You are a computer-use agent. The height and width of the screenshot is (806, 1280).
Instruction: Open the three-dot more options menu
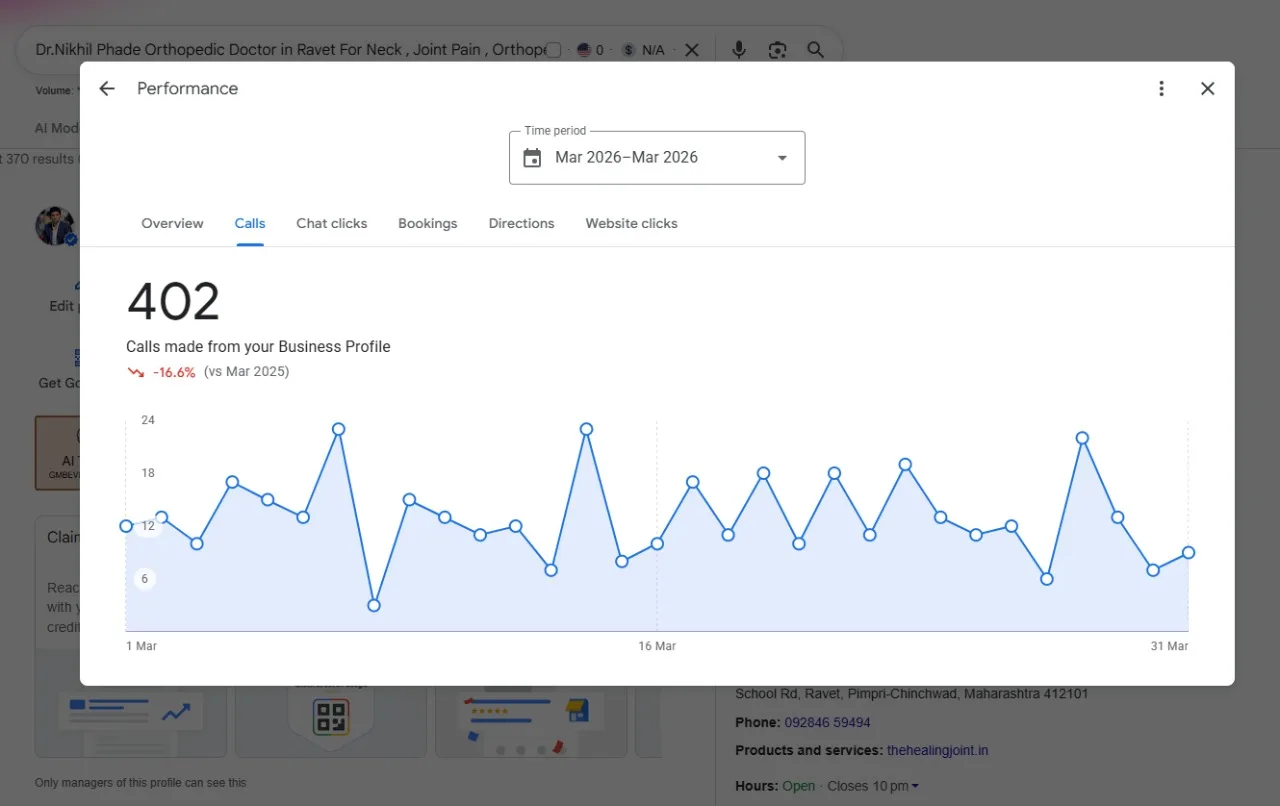(1161, 89)
